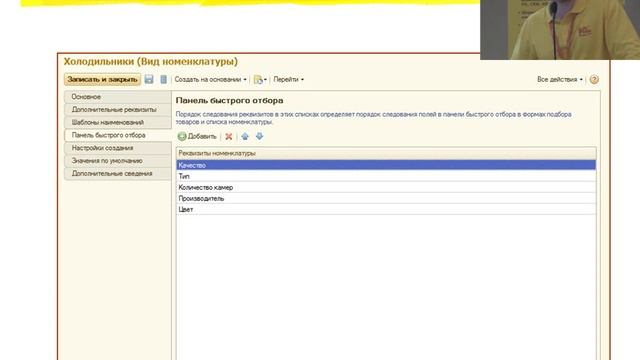
Task: Open Дополнительные реквизиты tab
Action: [x=118, y=109]
